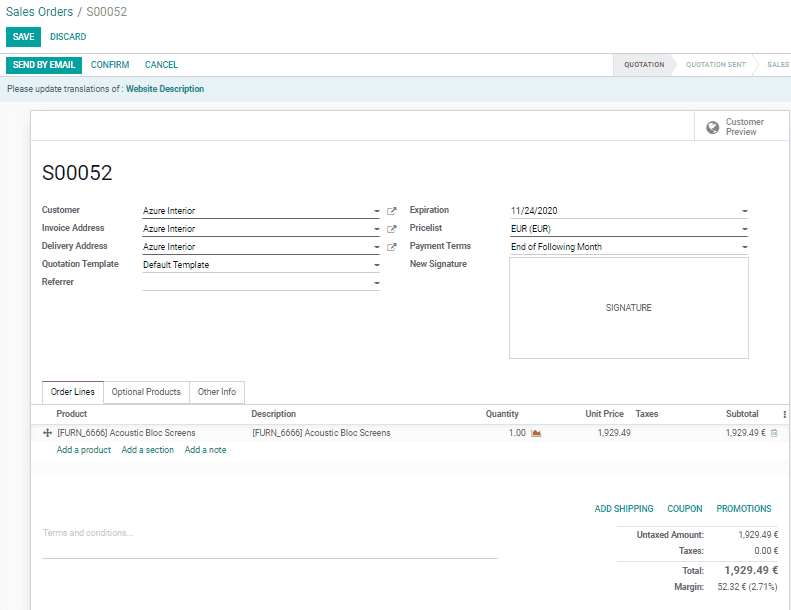Screen dimensions: 791x610
Task: Click the order line description cell
Action: pyautogui.click(x=321, y=433)
